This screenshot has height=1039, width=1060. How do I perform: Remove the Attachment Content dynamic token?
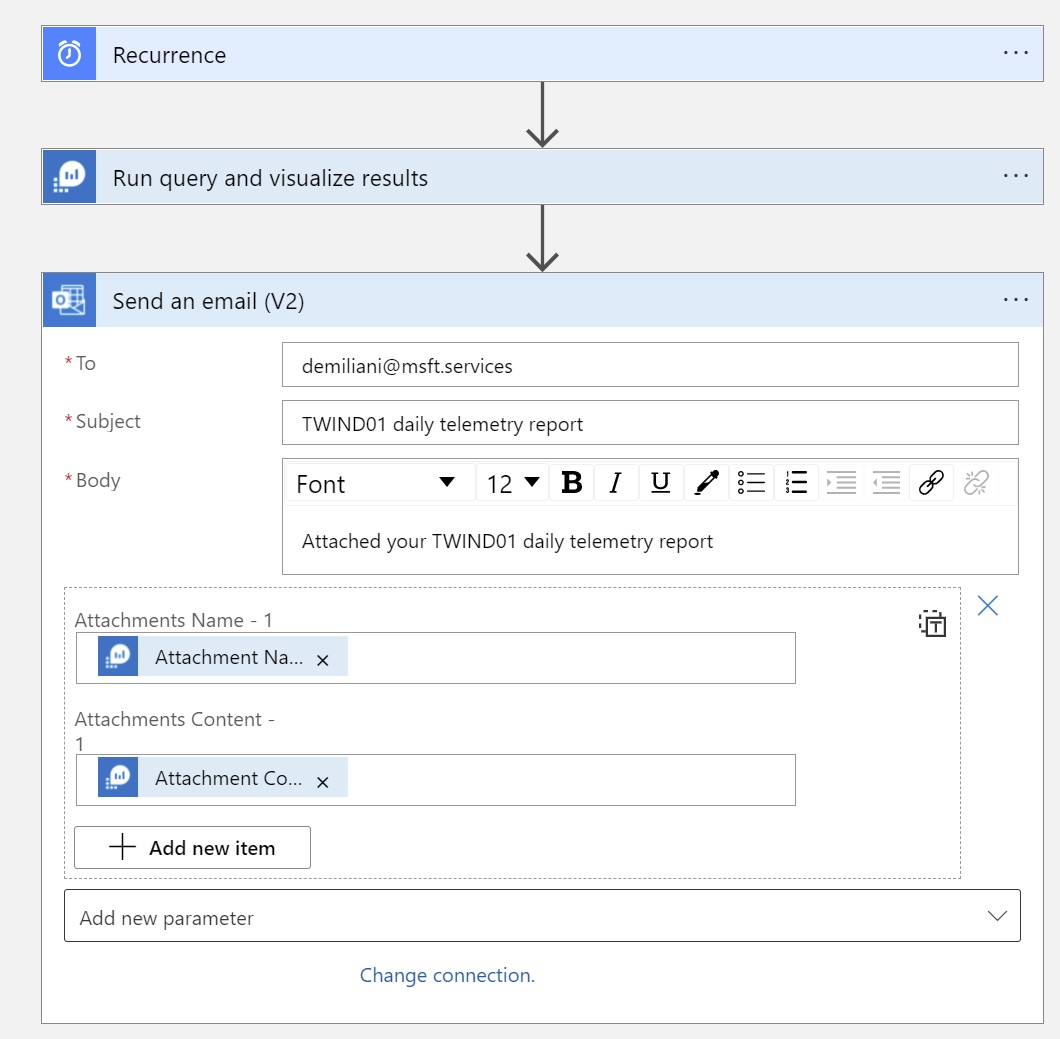[323, 782]
